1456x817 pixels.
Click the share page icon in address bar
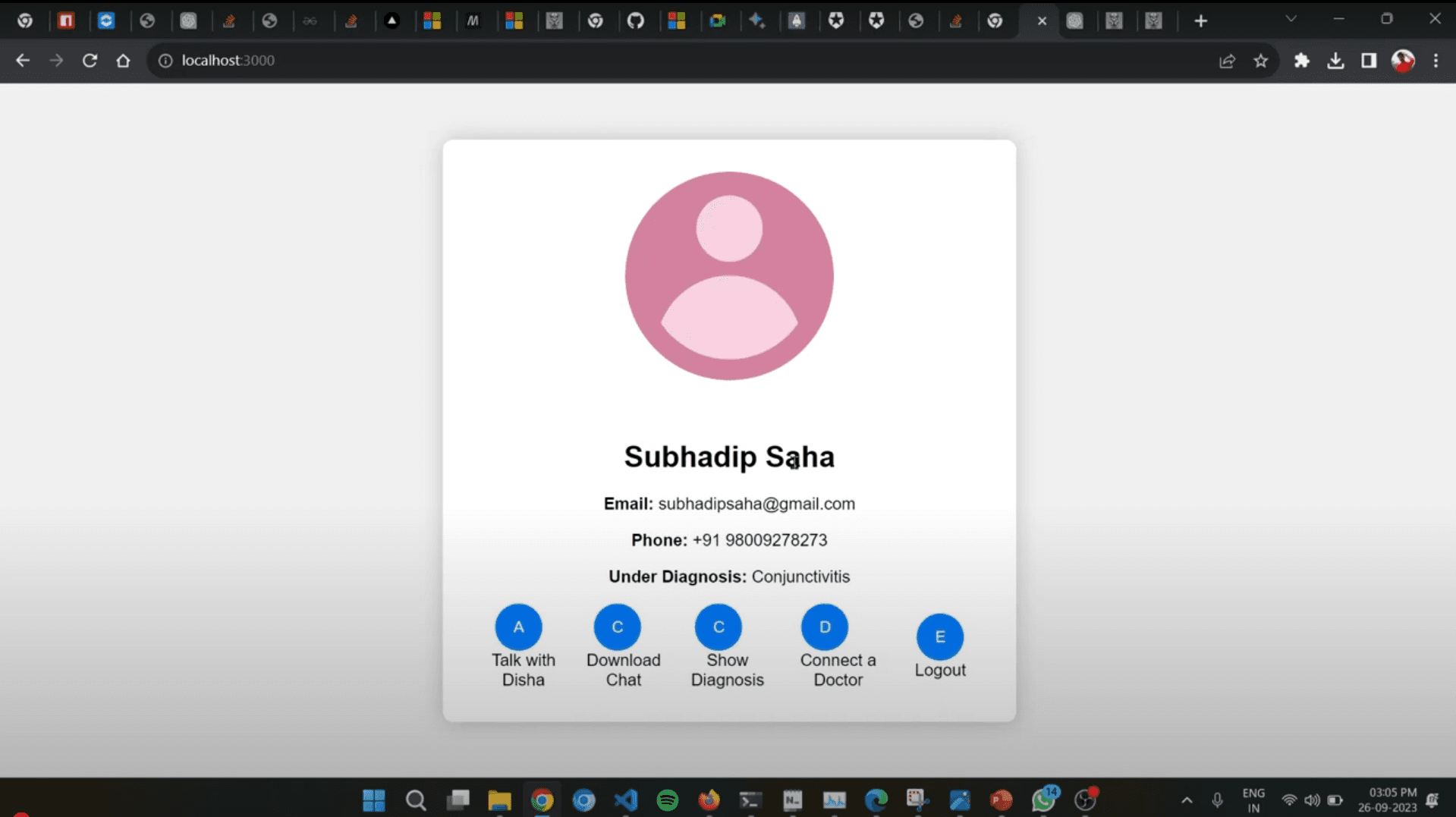1227,61
